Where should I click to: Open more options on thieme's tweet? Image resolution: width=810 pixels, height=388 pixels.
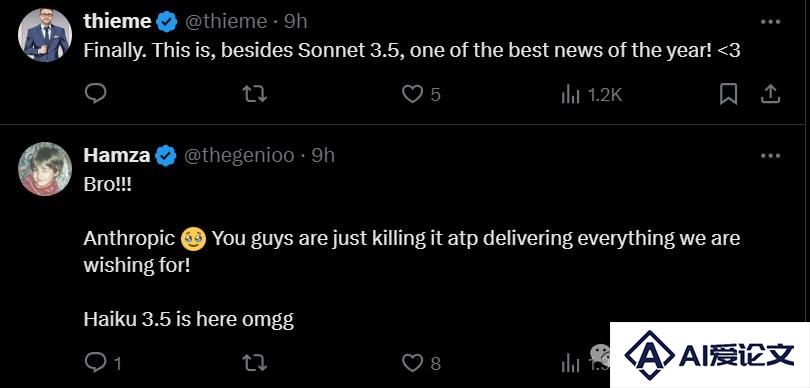click(770, 22)
